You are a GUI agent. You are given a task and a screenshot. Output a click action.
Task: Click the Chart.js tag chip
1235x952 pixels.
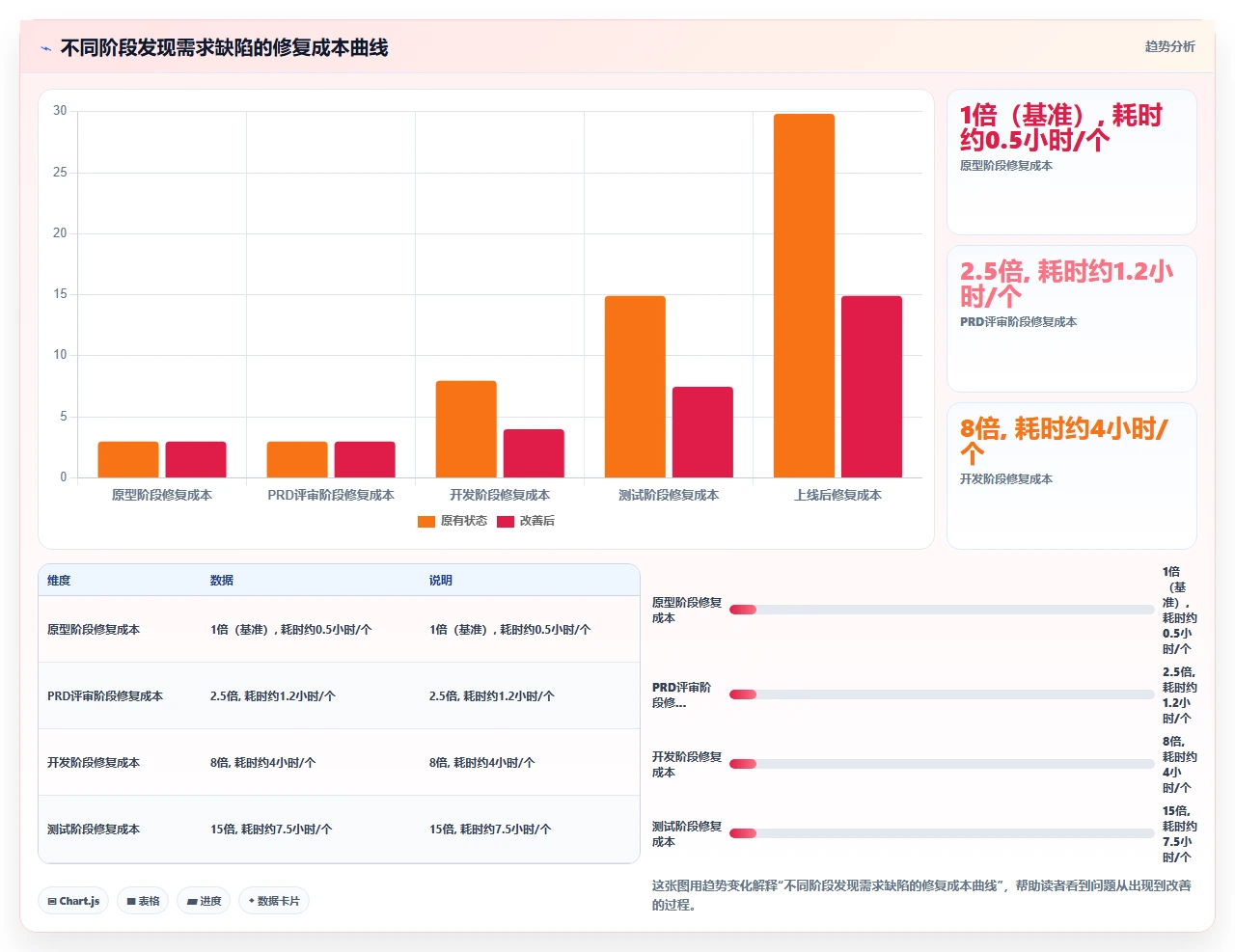click(x=73, y=901)
